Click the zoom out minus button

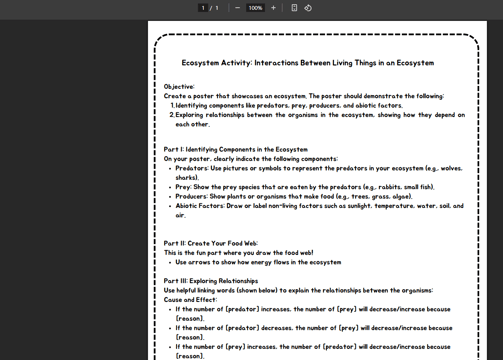point(237,8)
